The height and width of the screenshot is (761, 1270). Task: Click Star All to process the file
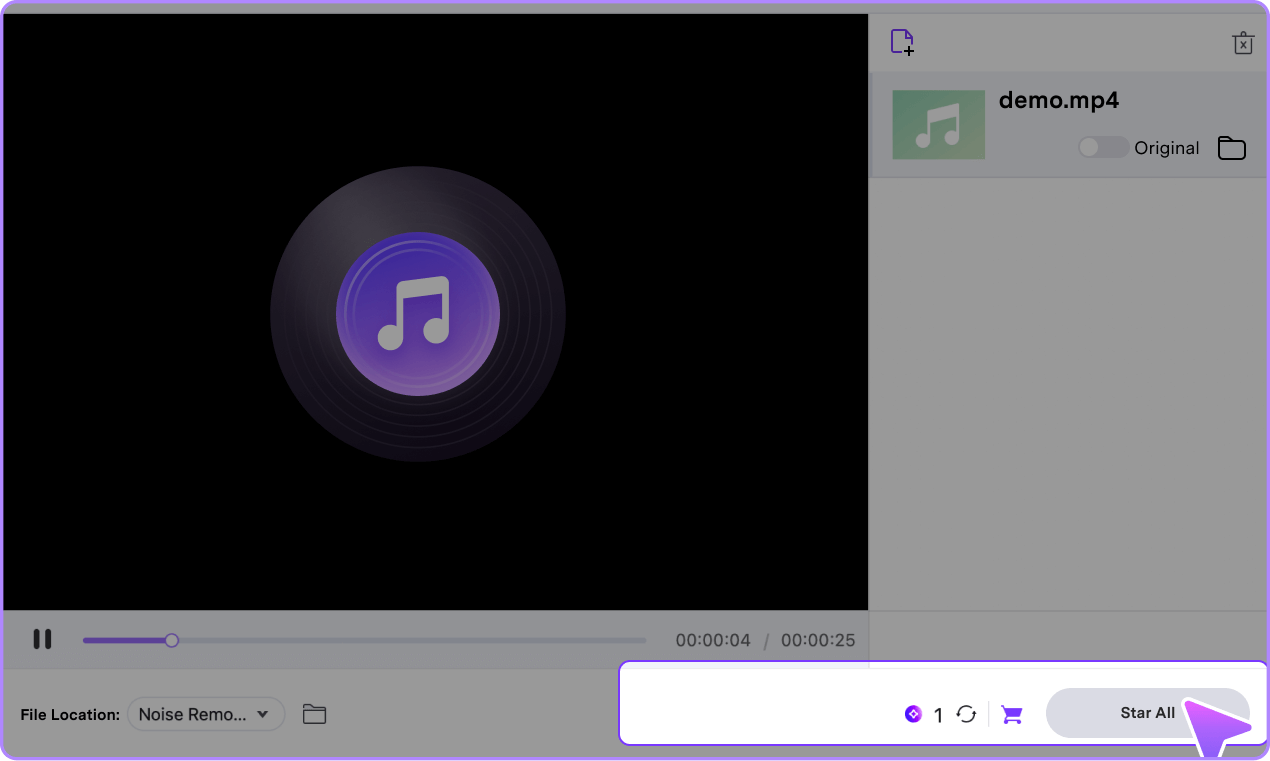(x=1147, y=713)
